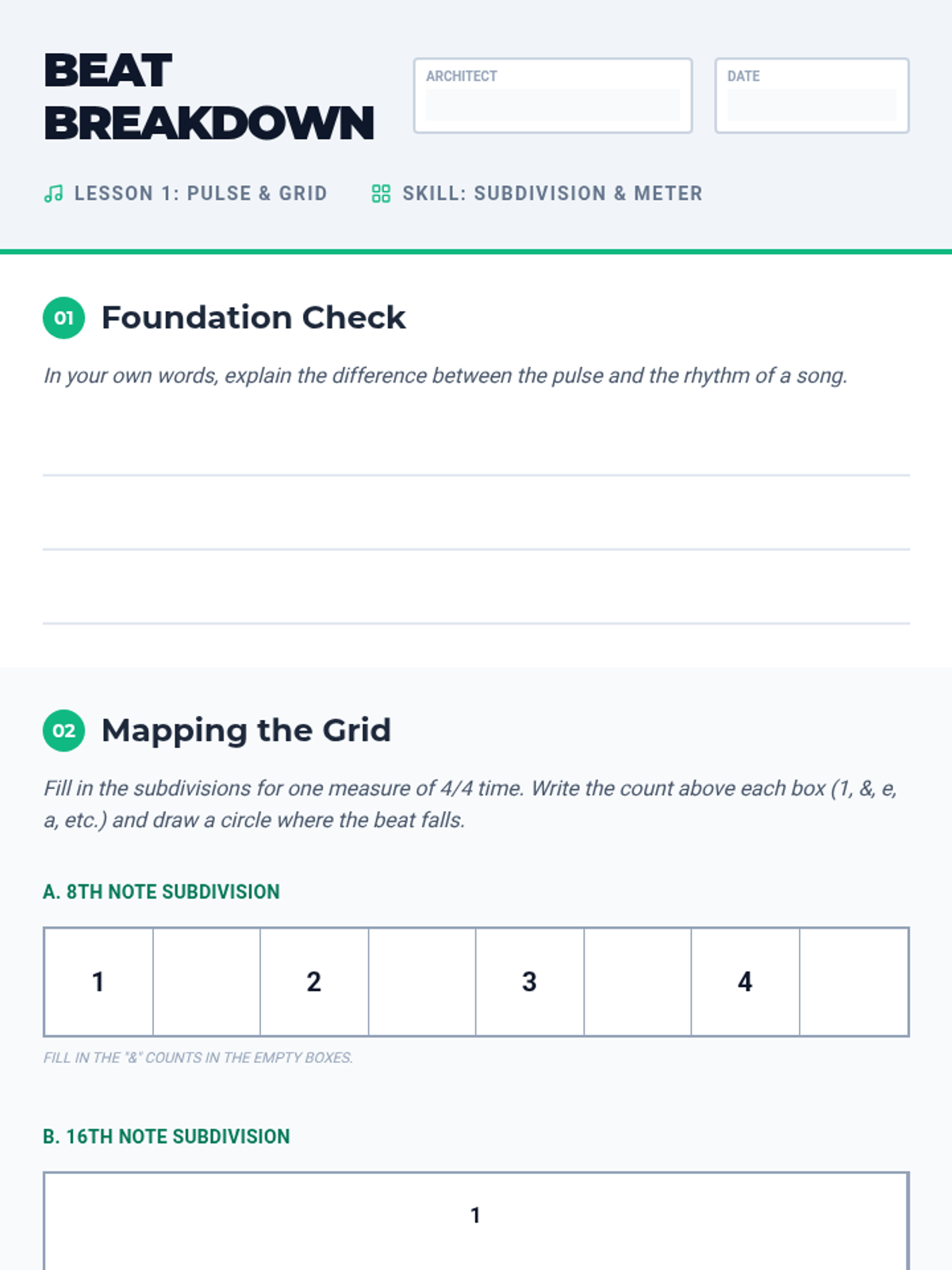The image size is (952, 1270).
Task: Click the grid icon beside Skill label
Action: 381,194
